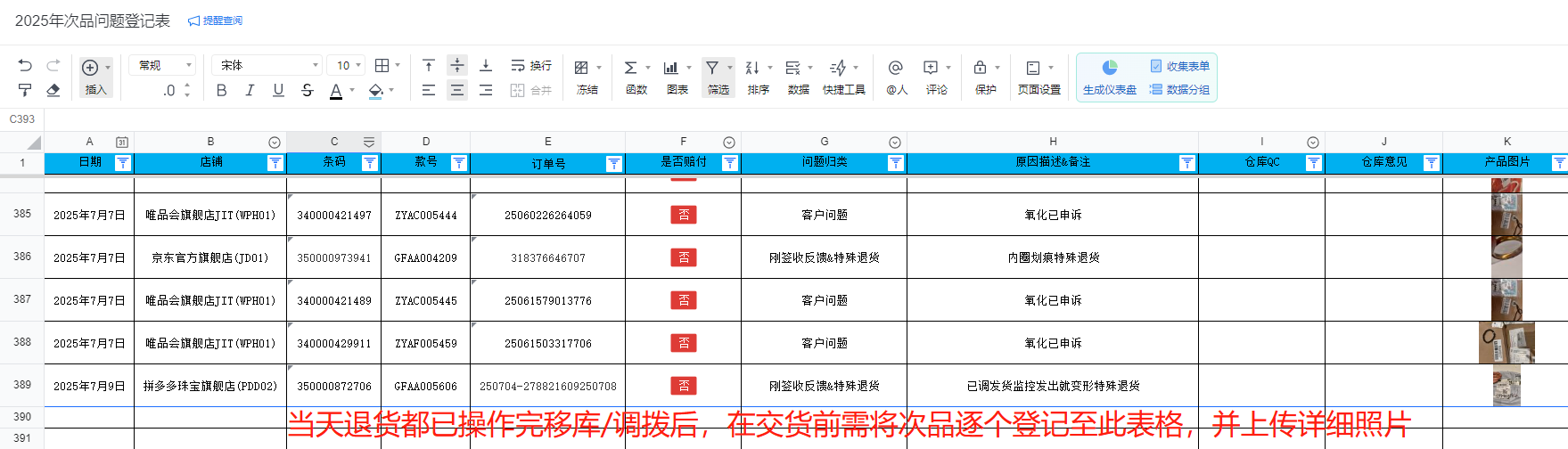
Task: Click the eraser clear-format icon
Action: [x=53, y=90]
